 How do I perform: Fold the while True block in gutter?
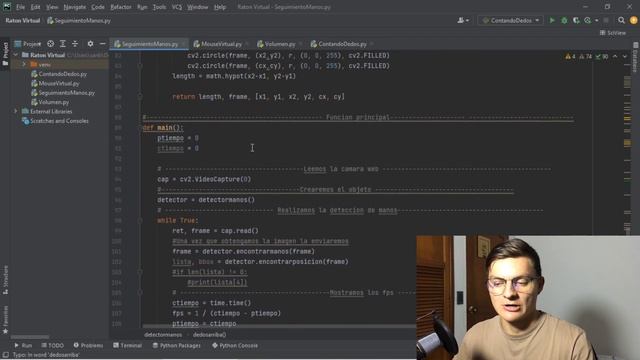click(x=140, y=220)
